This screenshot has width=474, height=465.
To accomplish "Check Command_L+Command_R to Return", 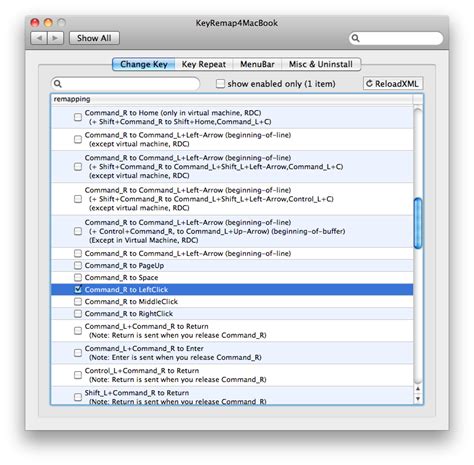I will 78,331.
